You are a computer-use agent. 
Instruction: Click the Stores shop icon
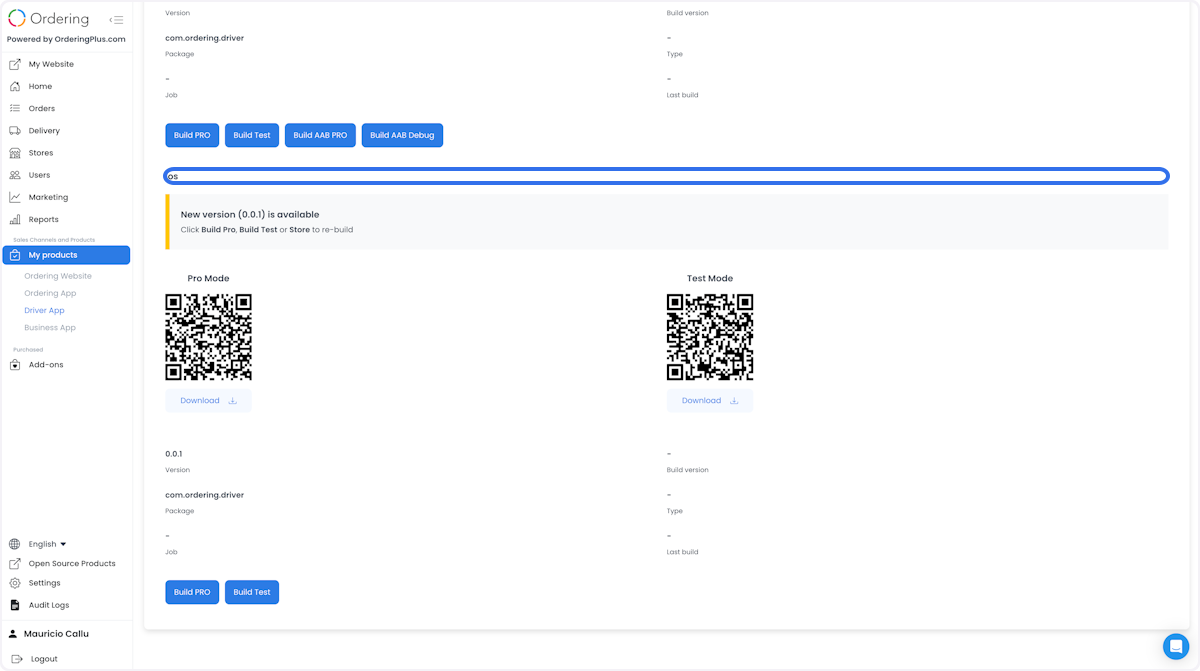coord(15,153)
